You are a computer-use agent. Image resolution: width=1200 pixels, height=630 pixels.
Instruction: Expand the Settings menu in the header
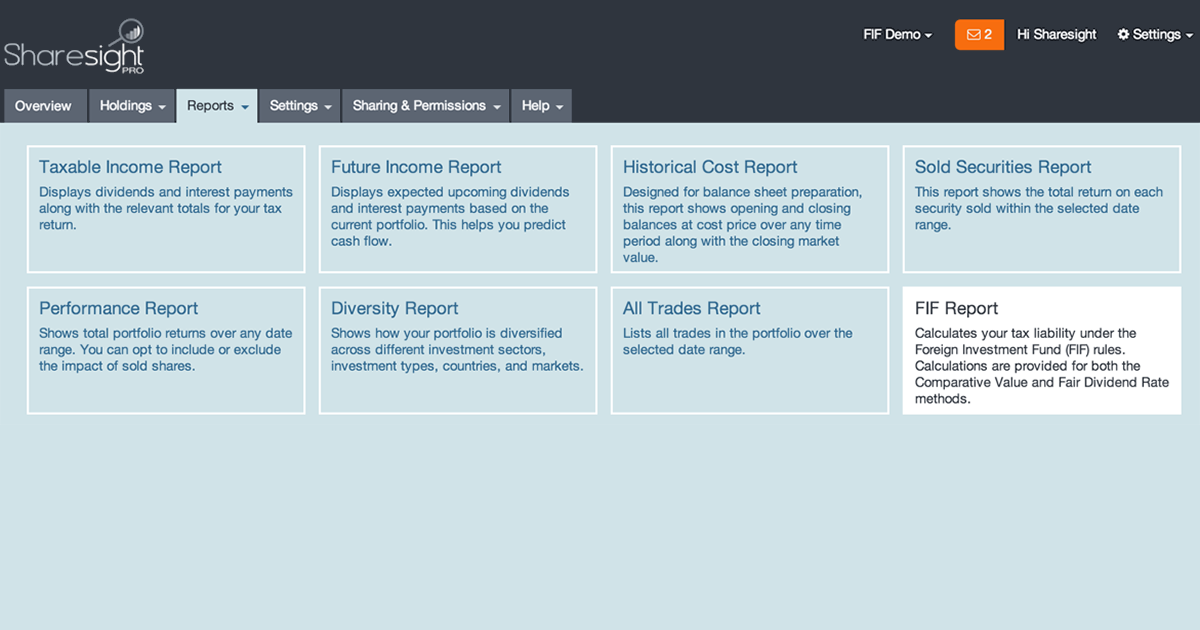1155,34
